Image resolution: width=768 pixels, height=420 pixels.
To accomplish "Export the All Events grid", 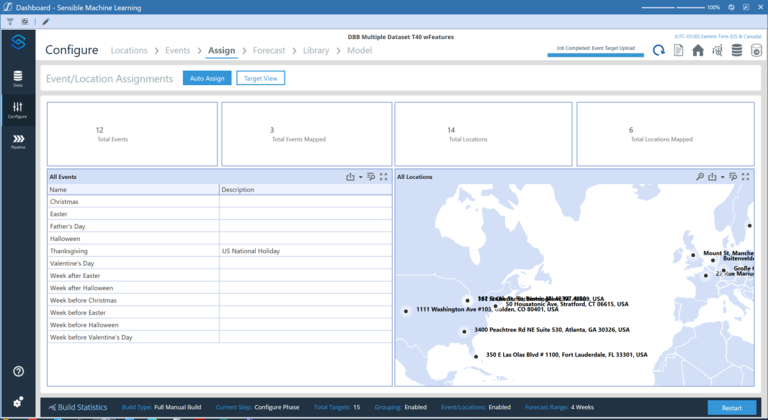I will click(x=350, y=177).
